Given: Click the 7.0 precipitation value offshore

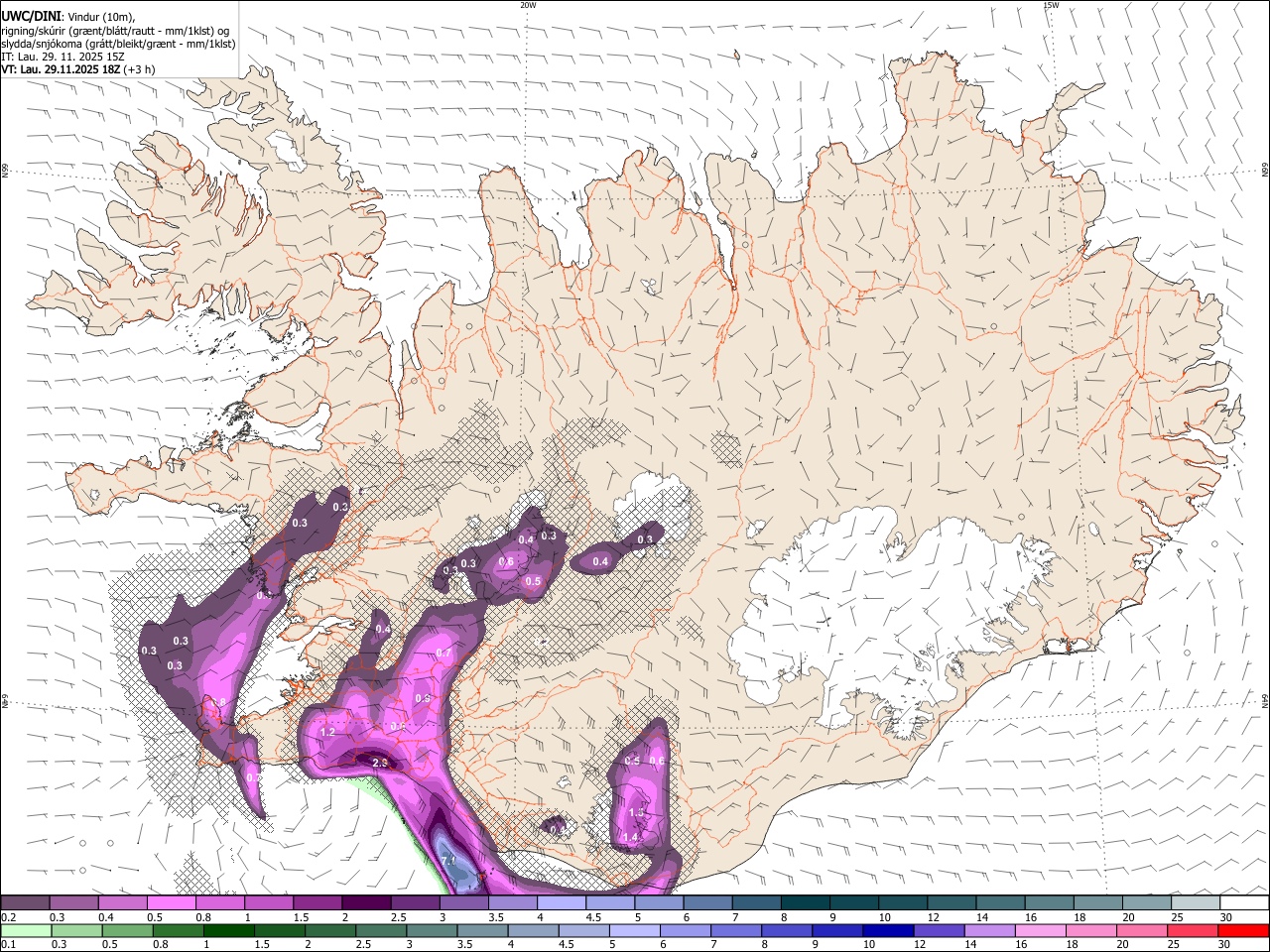Looking at the screenshot, I should [x=447, y=861].
